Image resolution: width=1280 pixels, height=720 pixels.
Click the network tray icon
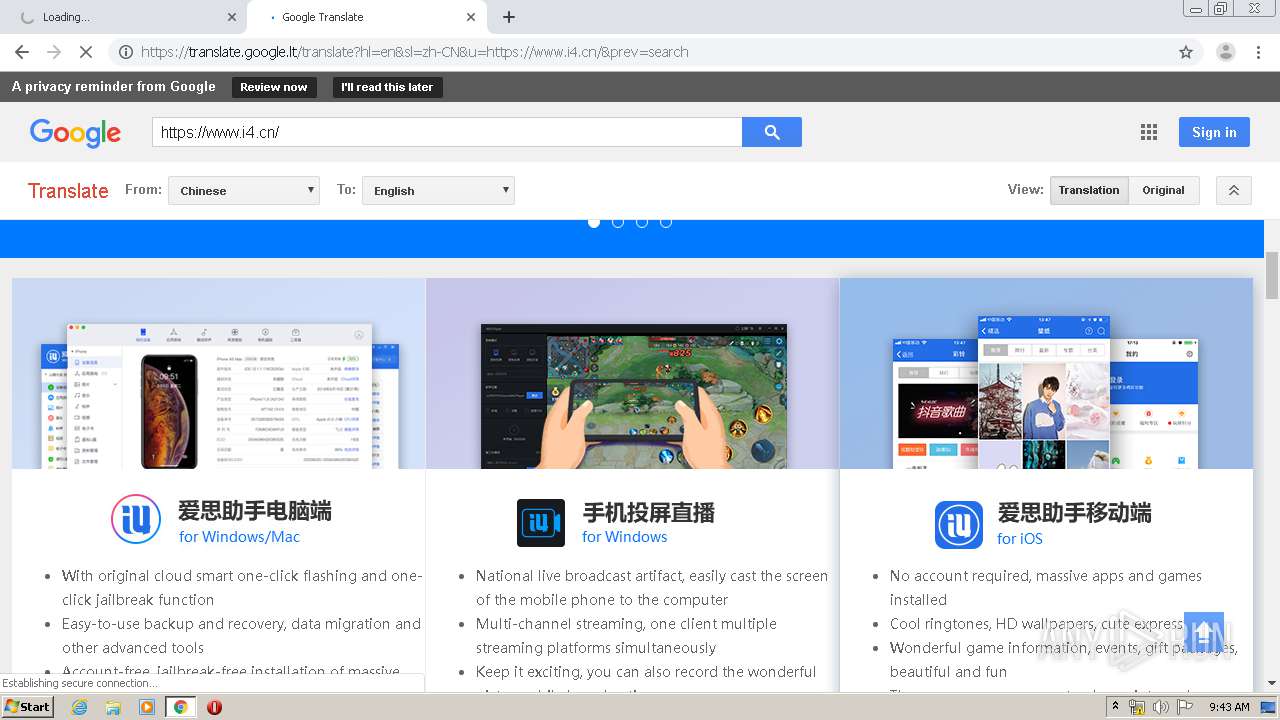pyautogui.click(x=1136, y=707)
